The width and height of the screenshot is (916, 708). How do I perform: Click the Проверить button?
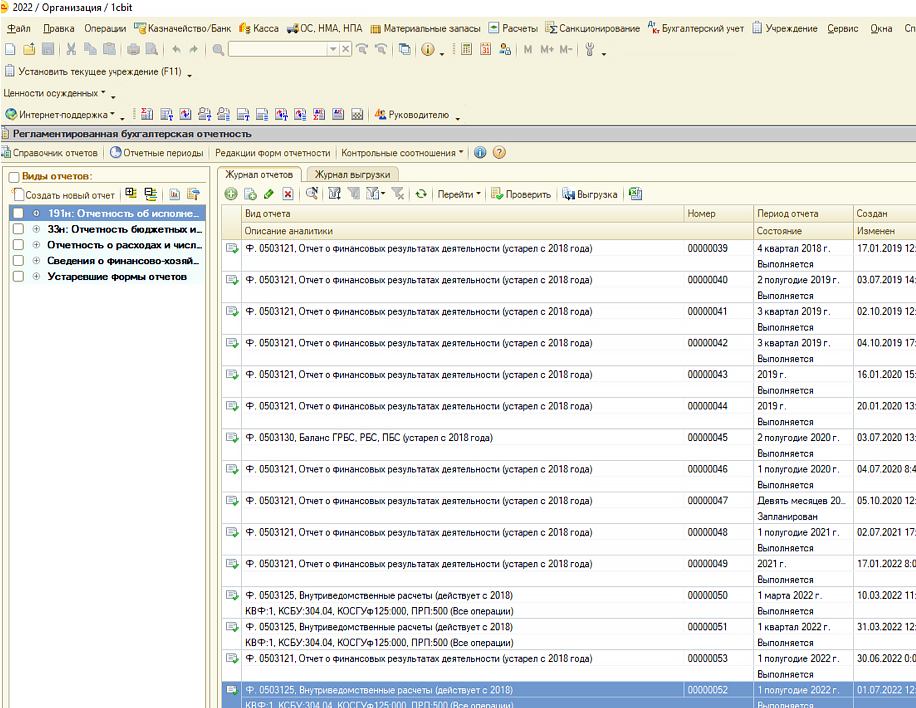coord(521,194)
